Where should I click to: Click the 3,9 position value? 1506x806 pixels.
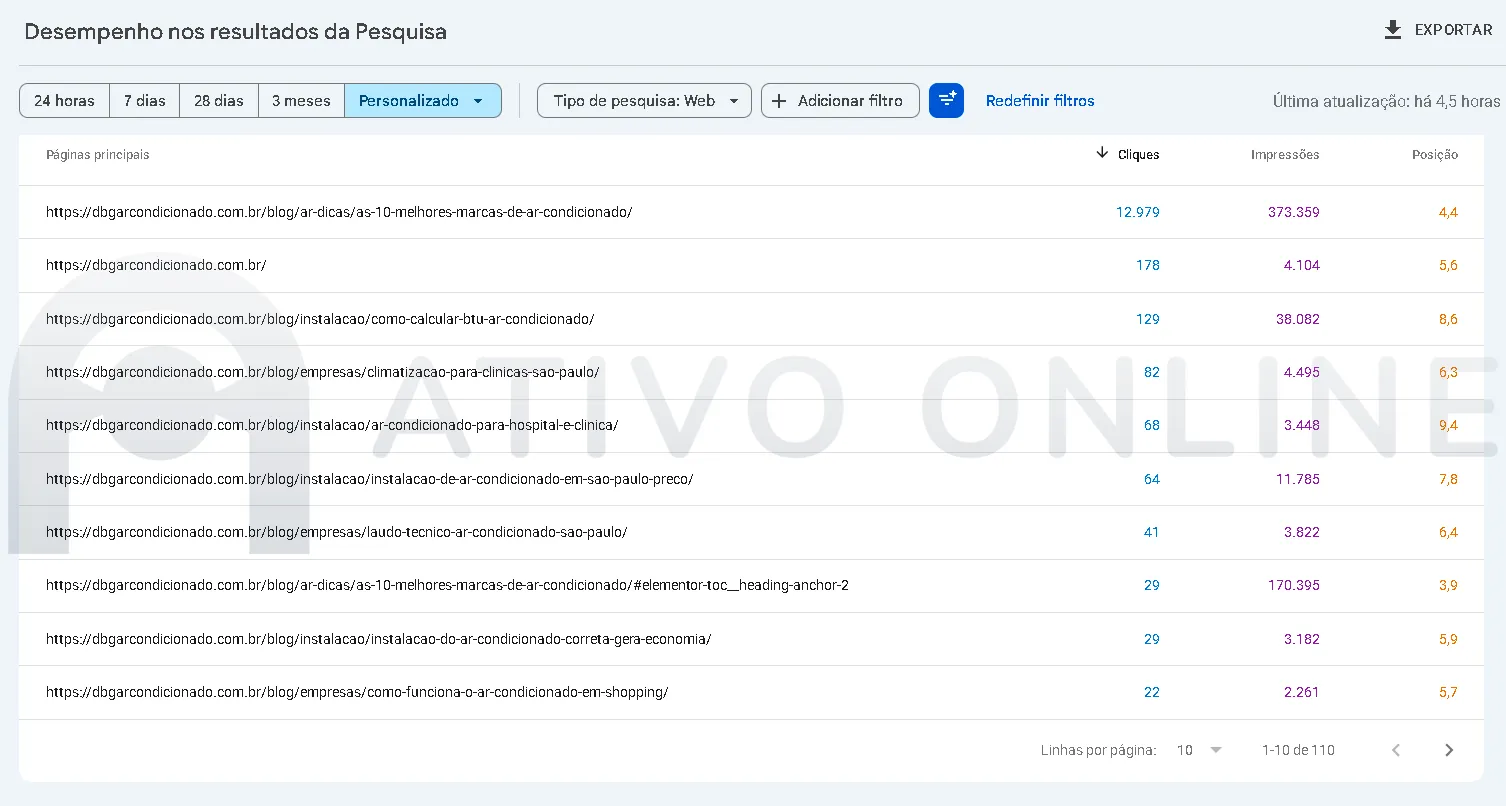pos(1448,585)
